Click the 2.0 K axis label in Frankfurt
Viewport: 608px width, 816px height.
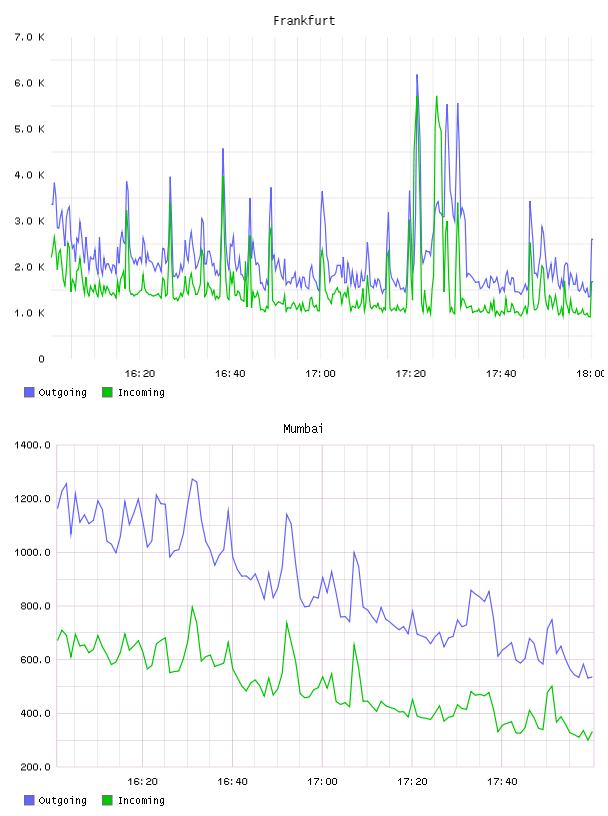(x=29, y=267)
